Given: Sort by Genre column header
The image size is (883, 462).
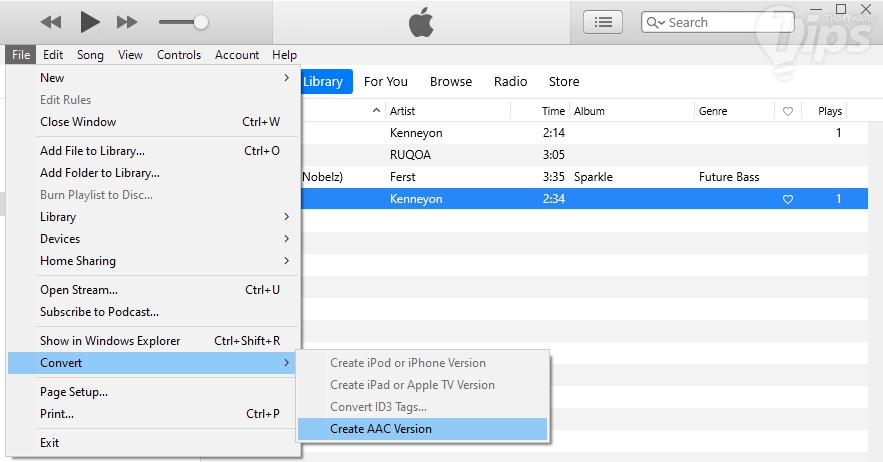Looking at the screenshot, I should pyautogui.click(x=734, y=111).
